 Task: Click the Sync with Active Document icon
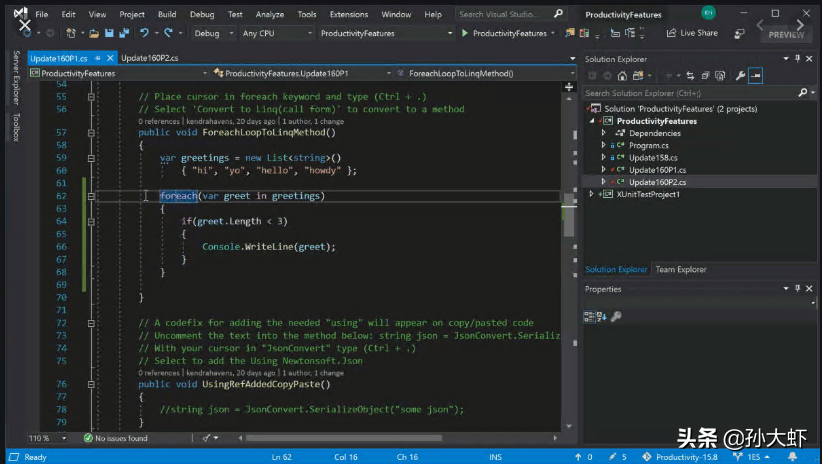pyautogui.click(x=692, y=76)
